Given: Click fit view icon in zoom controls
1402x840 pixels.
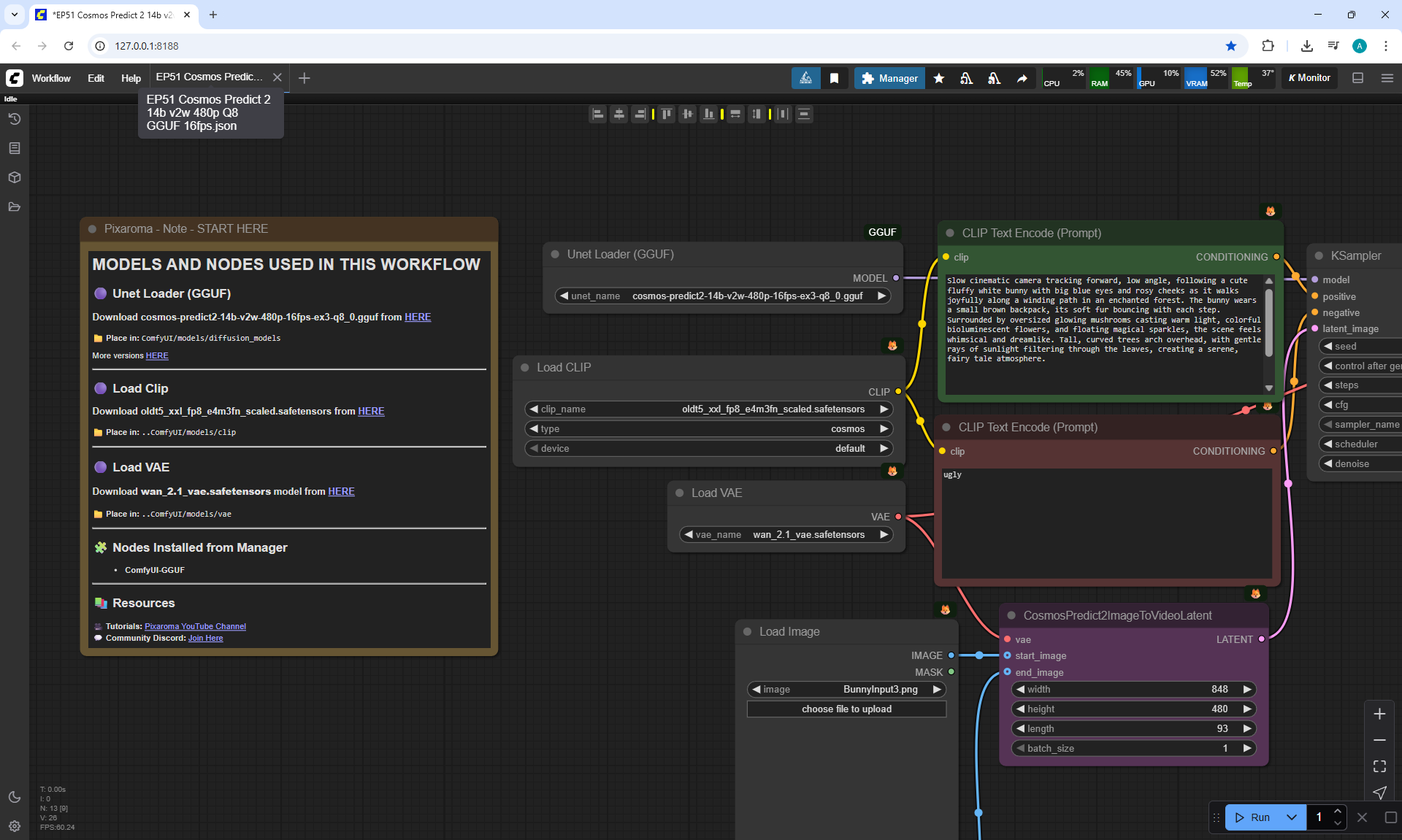Looking at the screenshot, I should pyautogui.click(x=1379, y=766).
